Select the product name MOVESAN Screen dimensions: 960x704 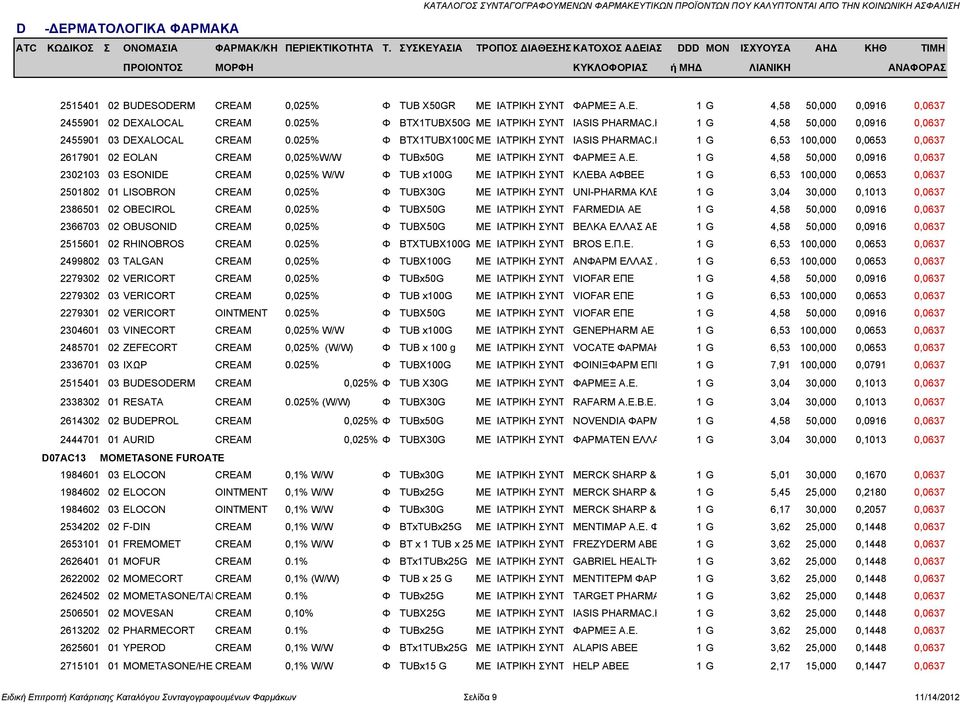coord(148,613)
